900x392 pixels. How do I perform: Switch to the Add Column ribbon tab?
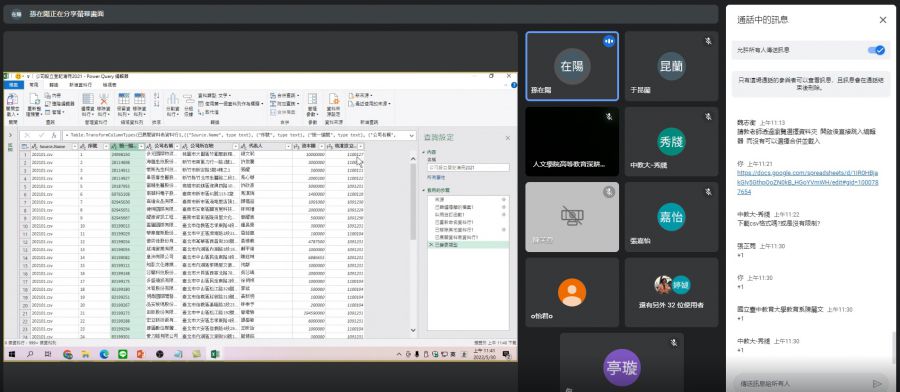[80, 84]
